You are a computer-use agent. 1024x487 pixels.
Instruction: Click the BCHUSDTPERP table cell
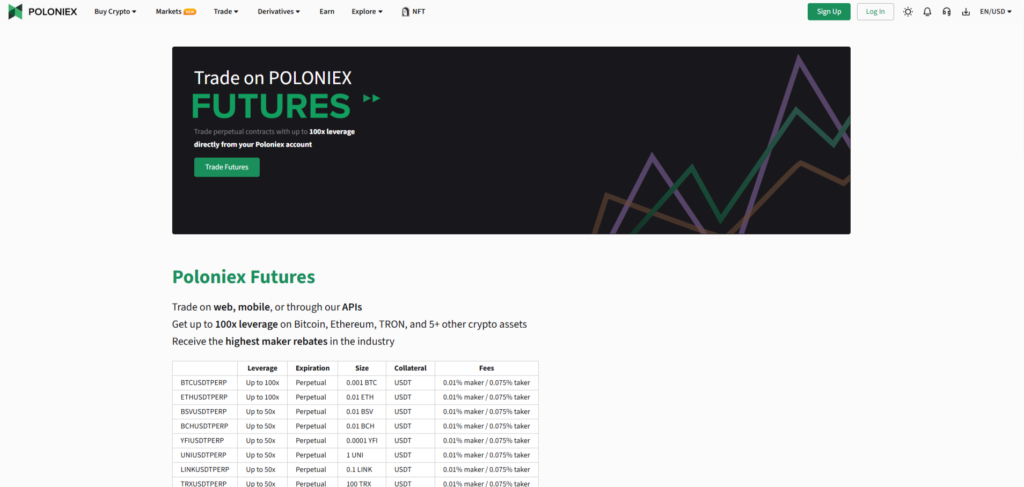(205, 426)
